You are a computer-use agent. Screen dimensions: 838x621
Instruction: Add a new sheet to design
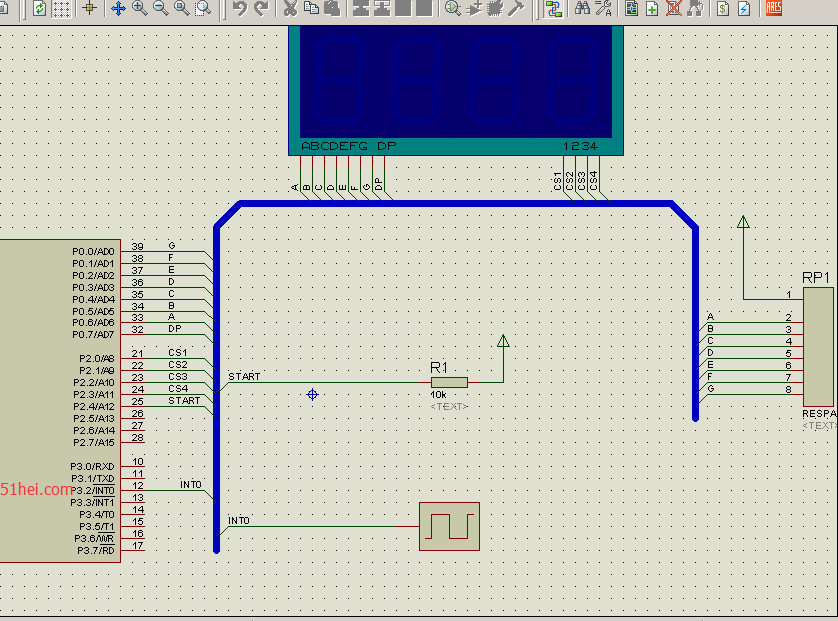[652, 9]
